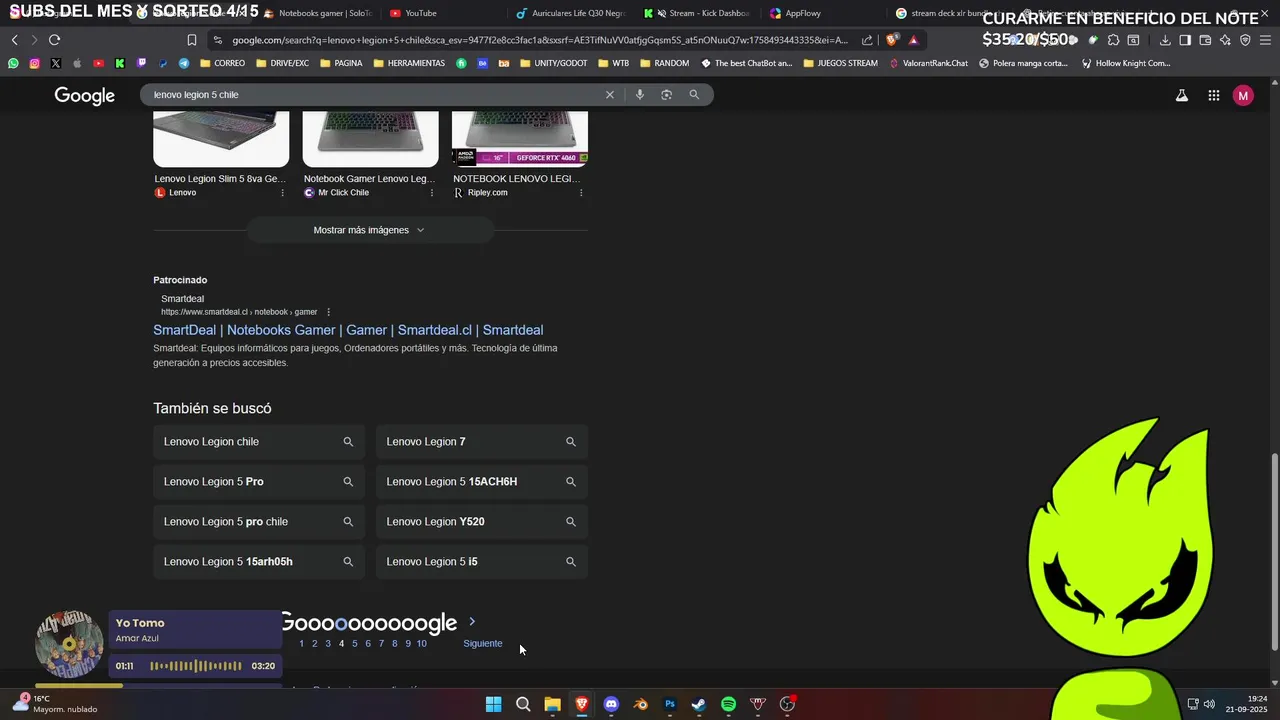1280x720 pixels.
Task: Open three-dot menu for Ripley.com result
Action: coord(581,193)
